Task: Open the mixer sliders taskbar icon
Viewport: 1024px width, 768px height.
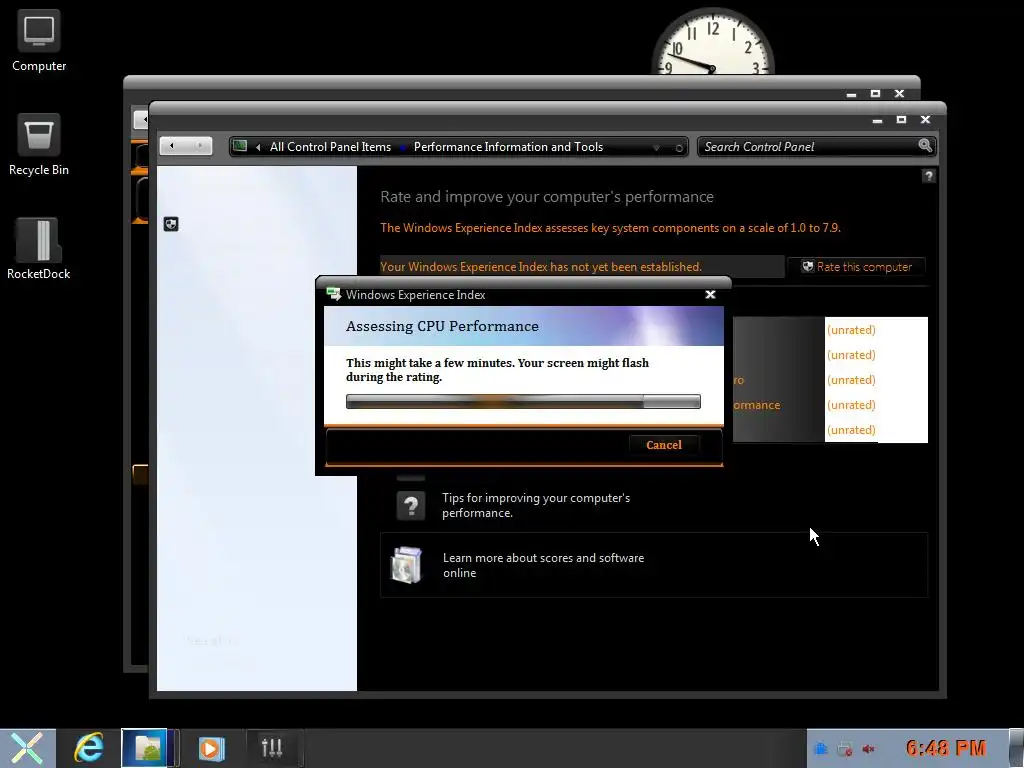Action: point(272,748)
